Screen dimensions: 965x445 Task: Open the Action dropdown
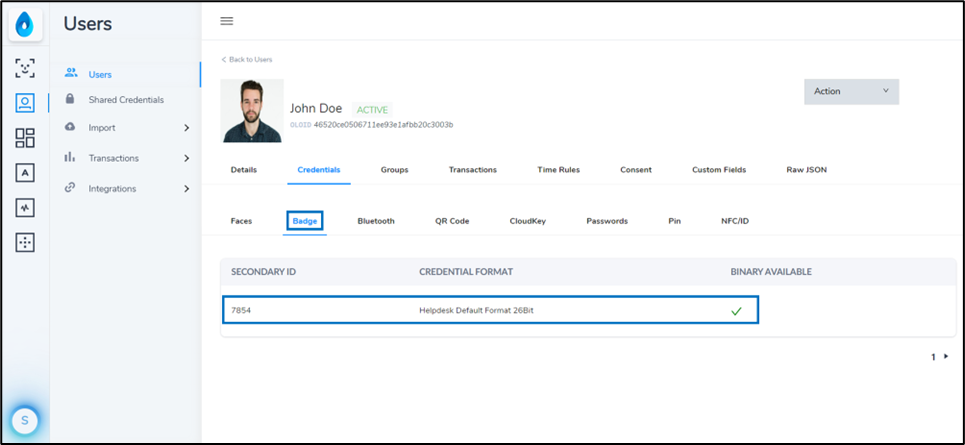[x=851, y=91]
